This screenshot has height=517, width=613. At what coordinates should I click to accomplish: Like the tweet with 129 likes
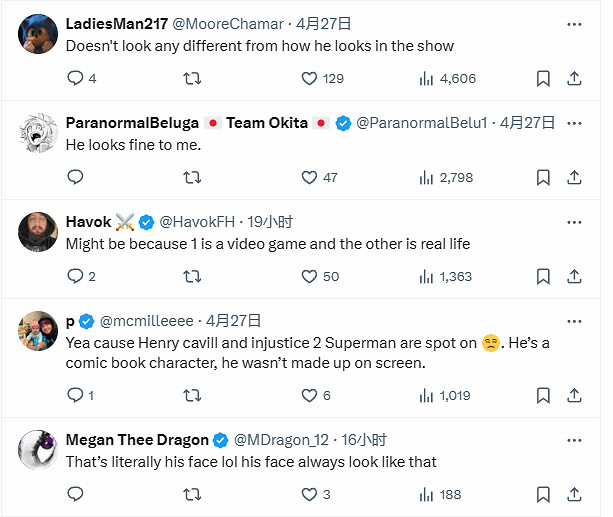point(309,78)
